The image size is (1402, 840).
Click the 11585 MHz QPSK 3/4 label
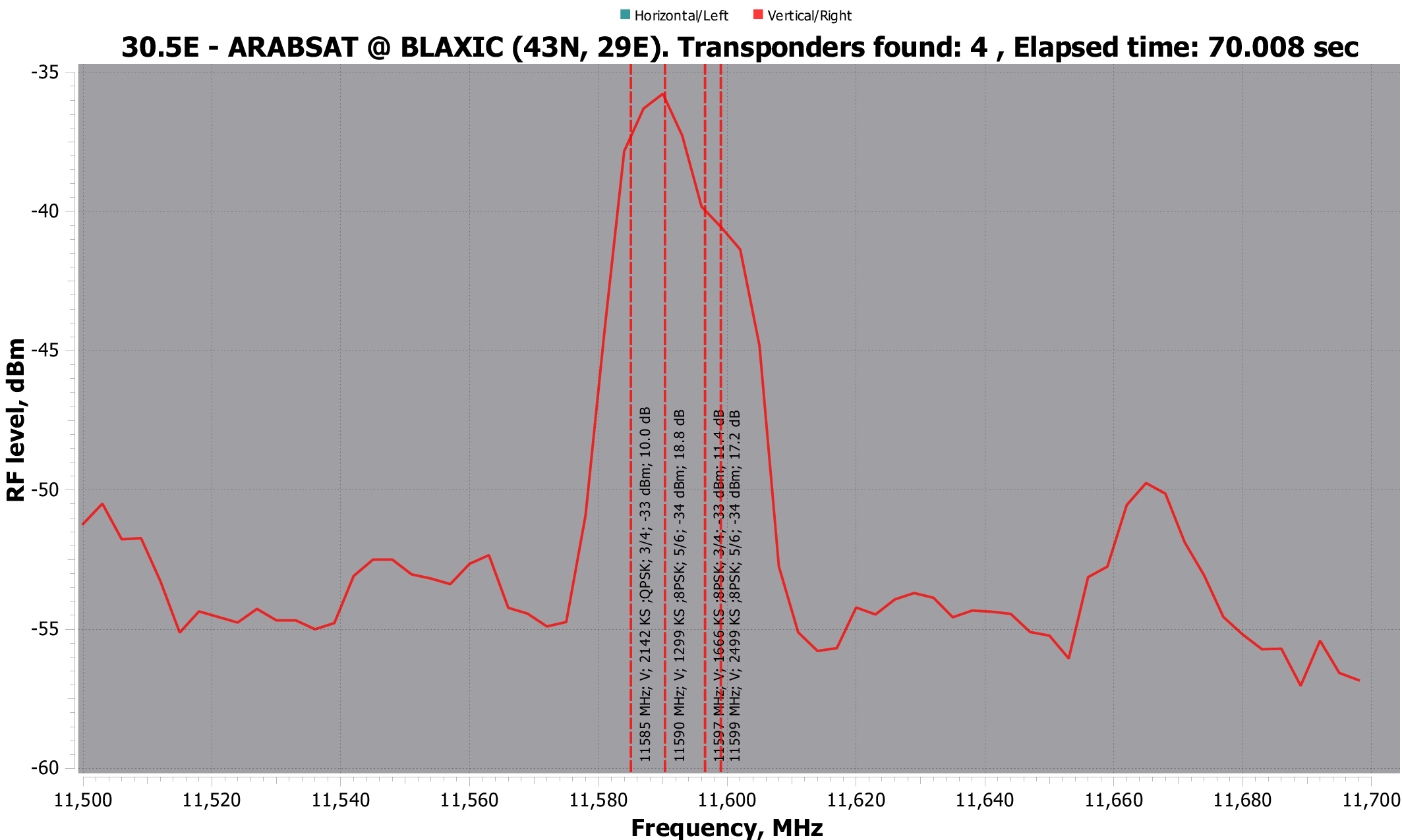click(x=645, y=584)
